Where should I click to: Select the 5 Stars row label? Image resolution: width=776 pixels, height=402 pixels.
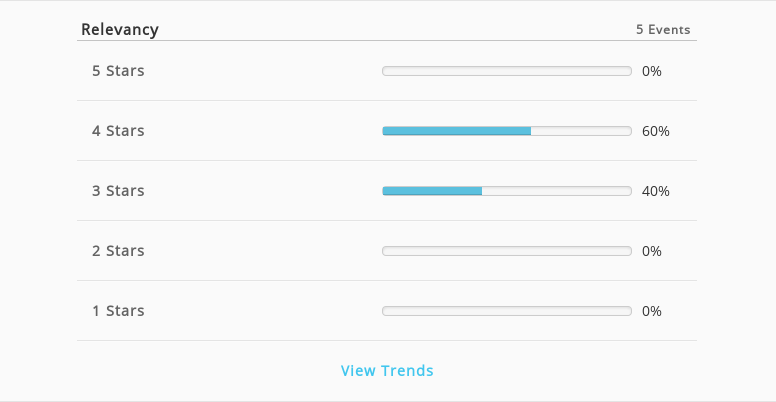(x=118, y=71)
